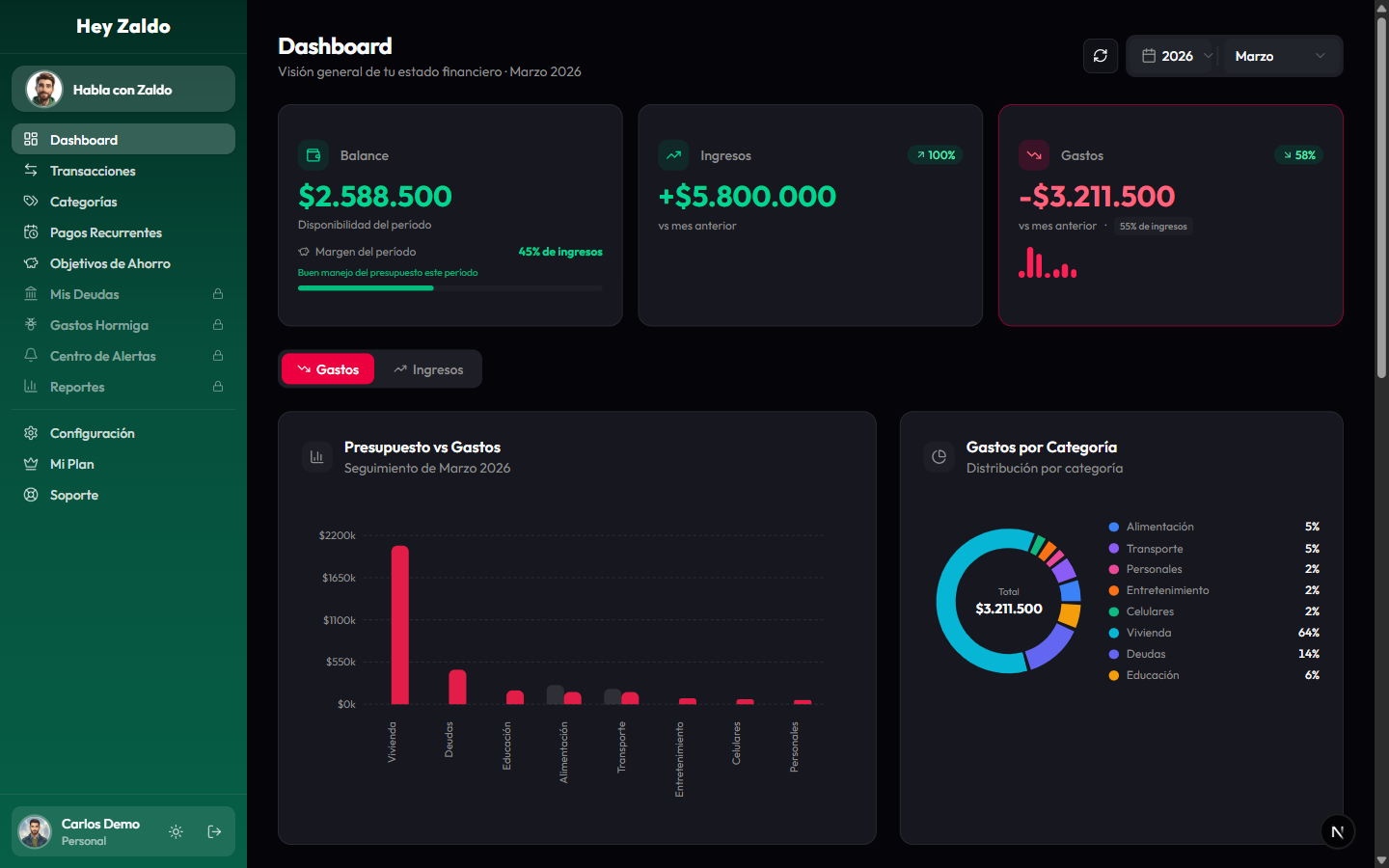The width and height of the screenshot is (1389, 868).
Task: Click the Categorías tag icon
Action: [30, 202]
